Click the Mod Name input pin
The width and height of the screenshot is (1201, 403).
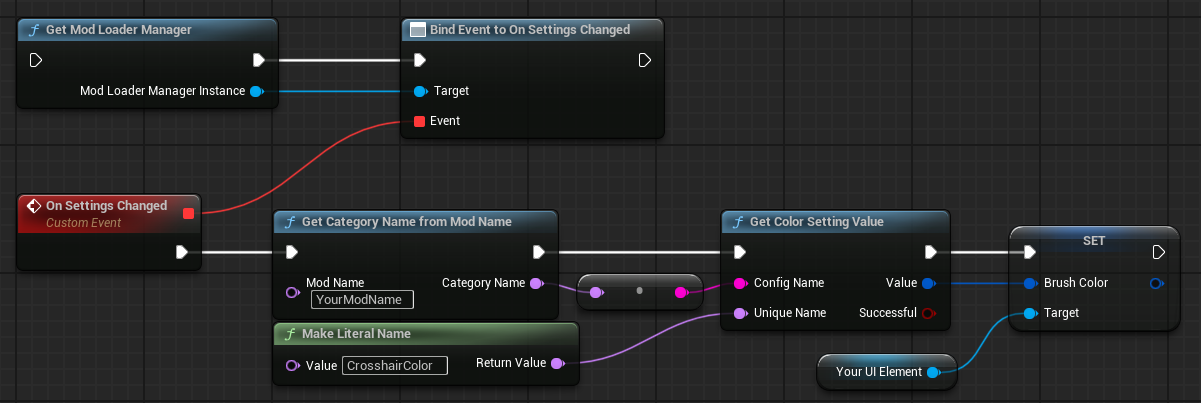[x=293, y=292]
